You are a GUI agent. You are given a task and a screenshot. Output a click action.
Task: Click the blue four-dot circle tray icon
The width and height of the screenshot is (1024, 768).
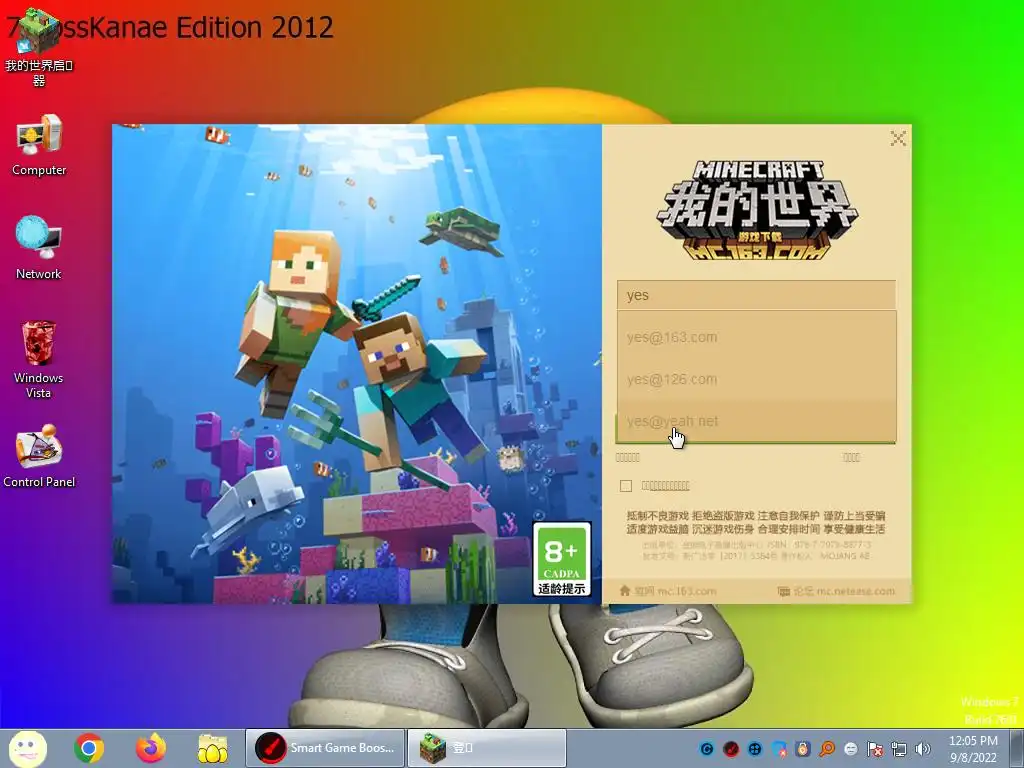coord(755,749)
